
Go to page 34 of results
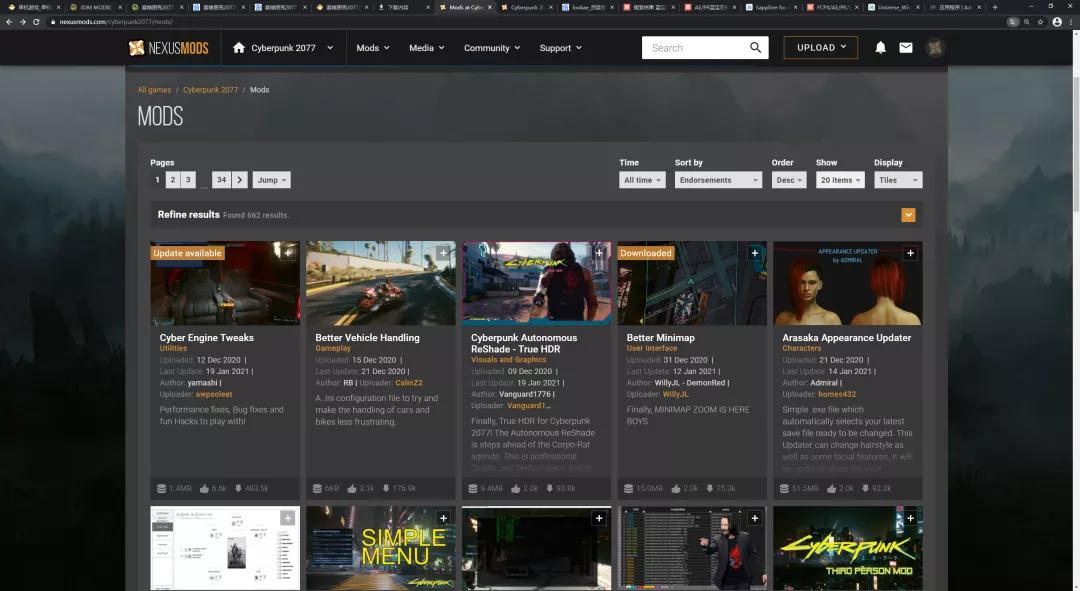(x=221, y=180)
